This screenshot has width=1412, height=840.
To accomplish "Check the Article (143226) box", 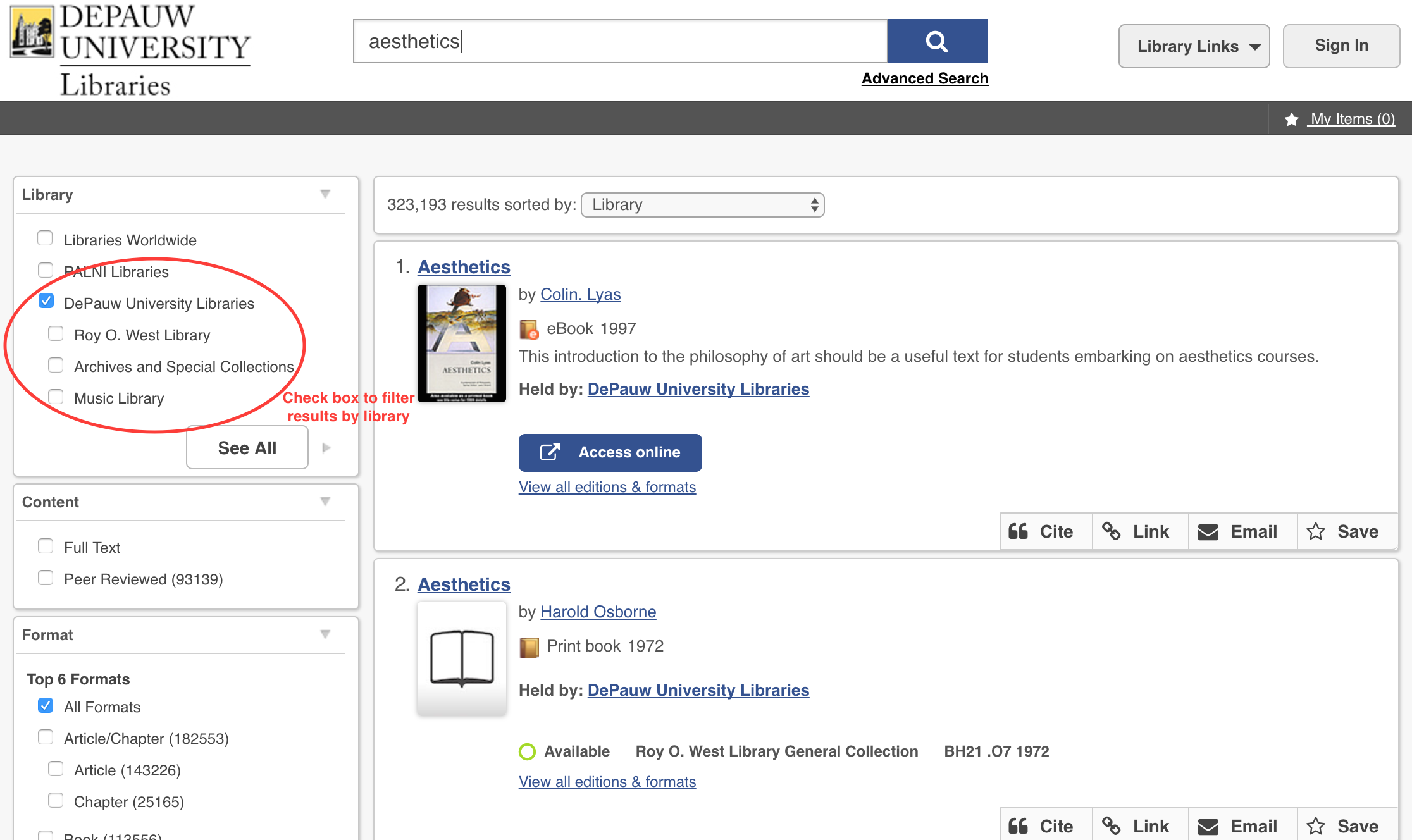I will (56, 769).
